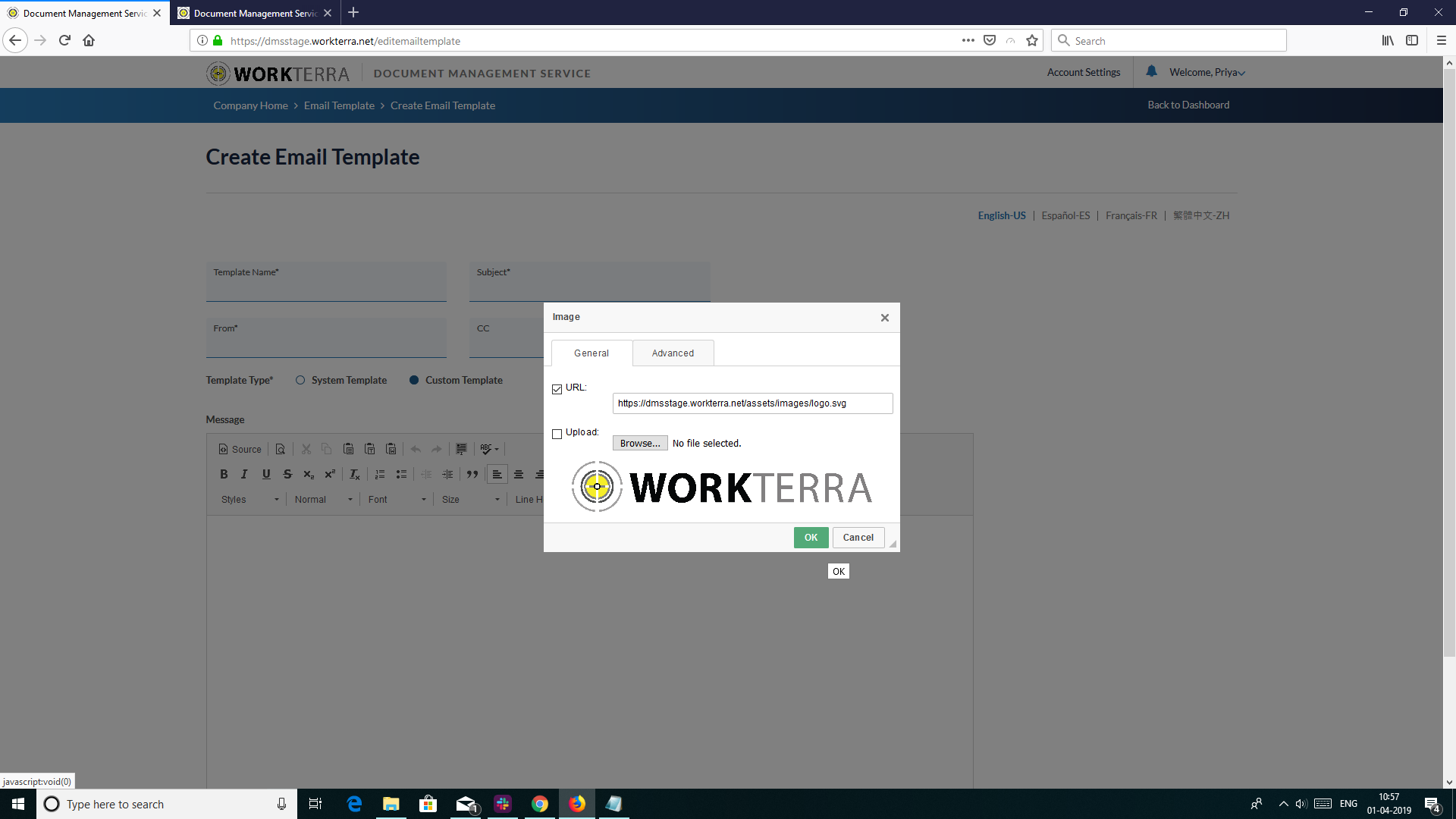1456x819 pixels.
Task: Click the Increase Indent icon
Action: (x=447, y=474)
